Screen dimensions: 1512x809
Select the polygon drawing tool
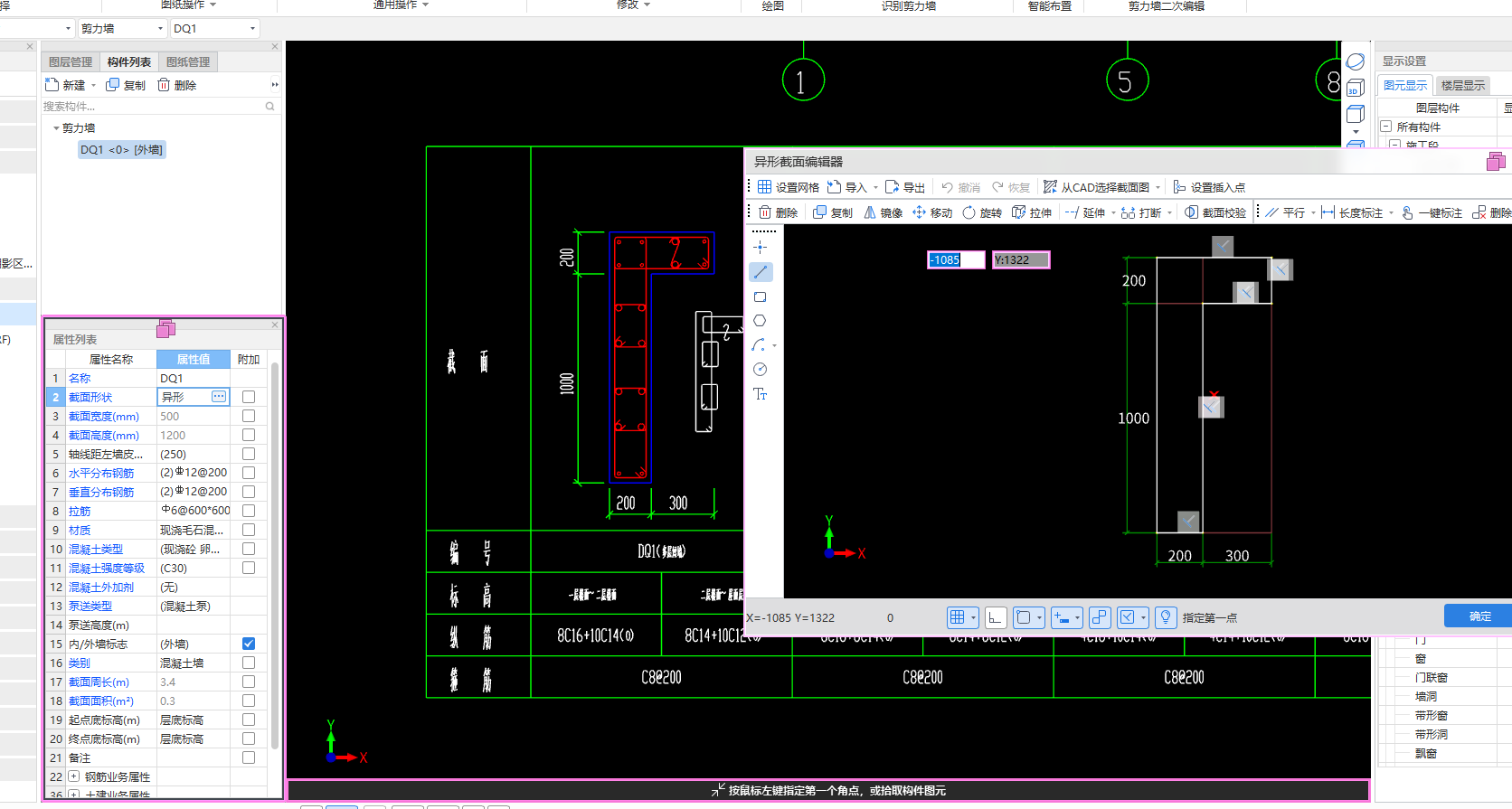click(761, 321)
